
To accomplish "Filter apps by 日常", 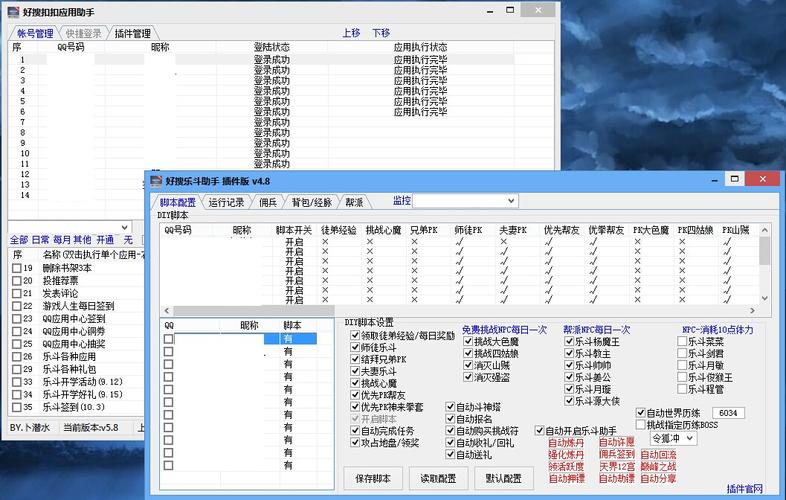I will (x=41, y=240).
